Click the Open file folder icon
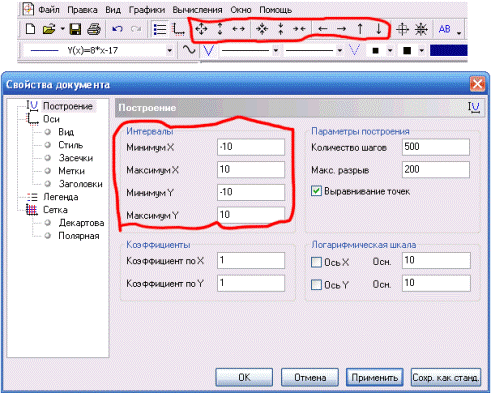The width and height of the screenshot is (491, 393). point(49,29)
